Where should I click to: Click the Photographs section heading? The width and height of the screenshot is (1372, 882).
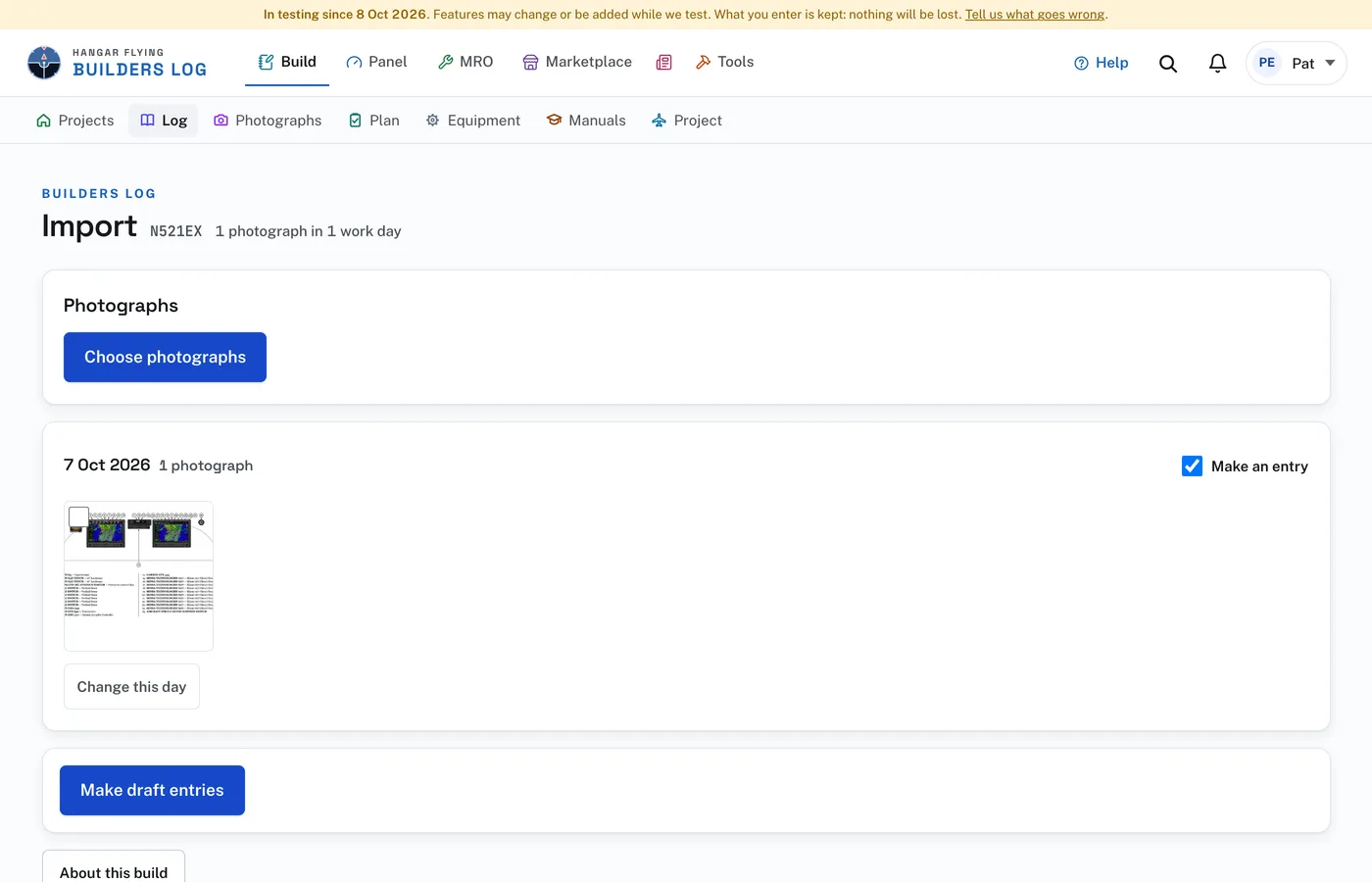click(121, 306)
